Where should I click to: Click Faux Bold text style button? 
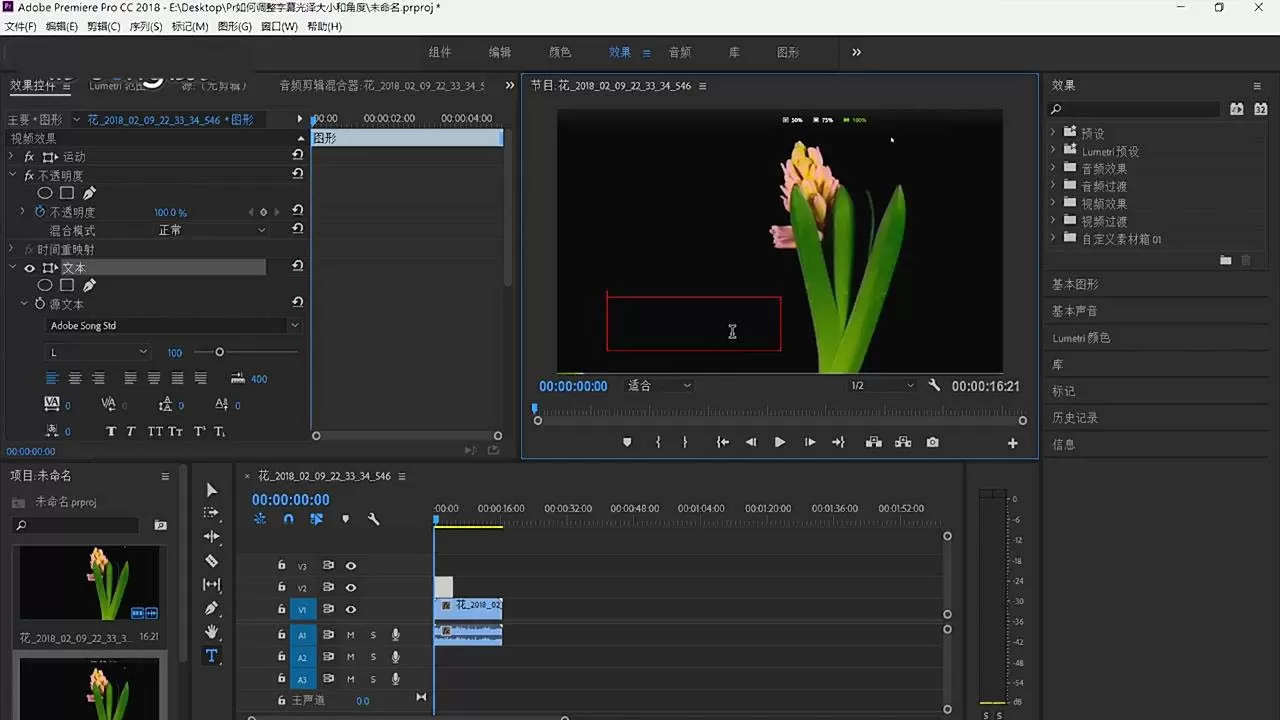point(111,432)
